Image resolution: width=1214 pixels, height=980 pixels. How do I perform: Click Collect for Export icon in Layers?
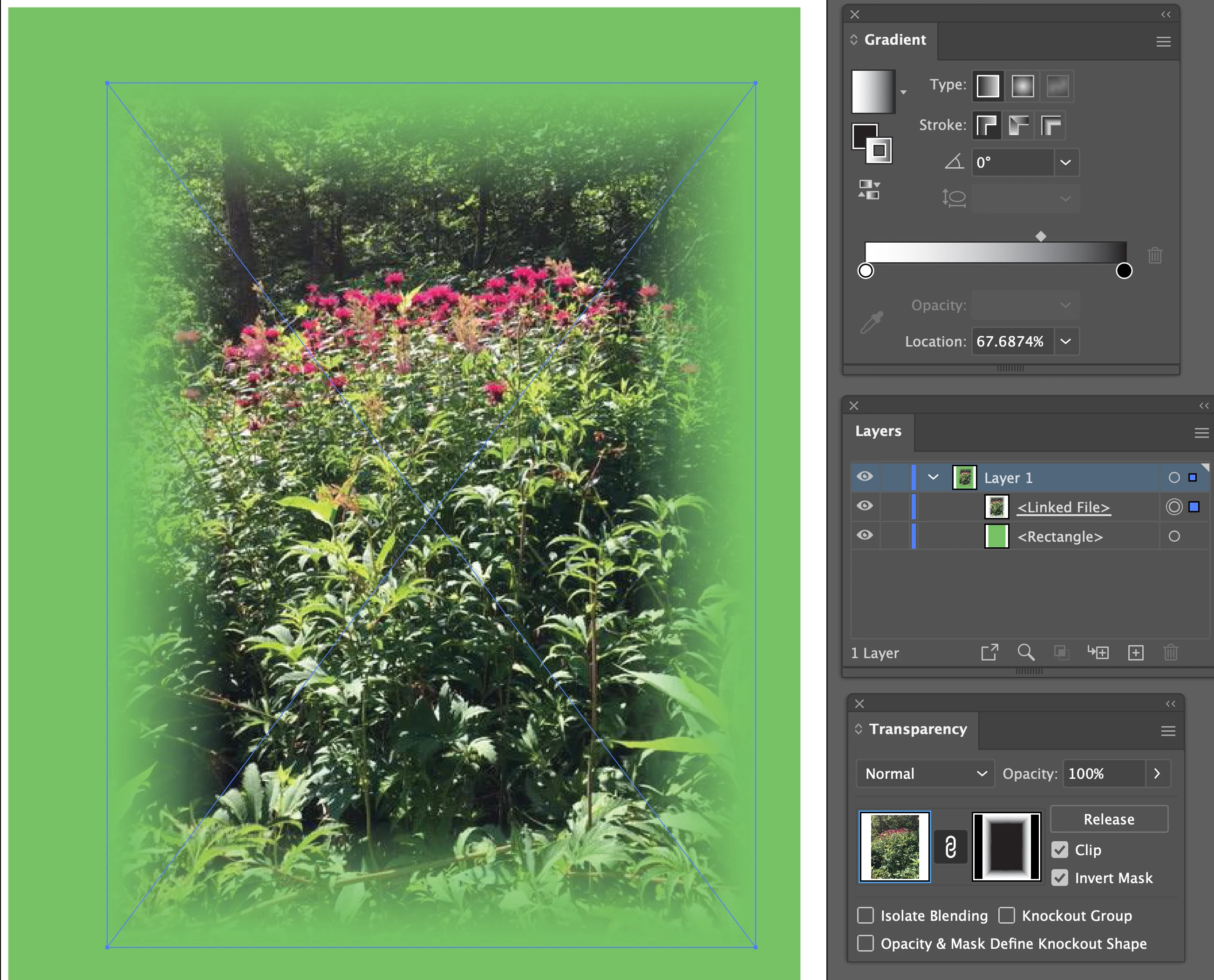pyautogui.click(x=989, y=653)
